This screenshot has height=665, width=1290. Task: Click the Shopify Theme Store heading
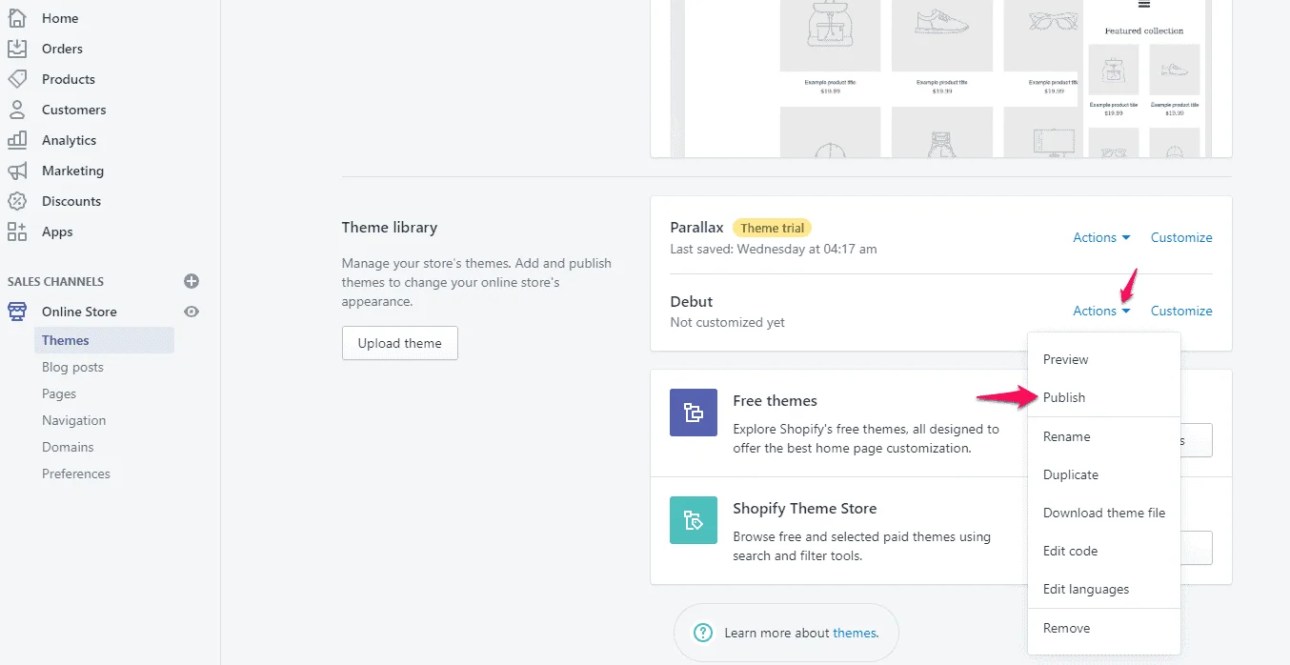pyautogui.click(x=804, y=508)
